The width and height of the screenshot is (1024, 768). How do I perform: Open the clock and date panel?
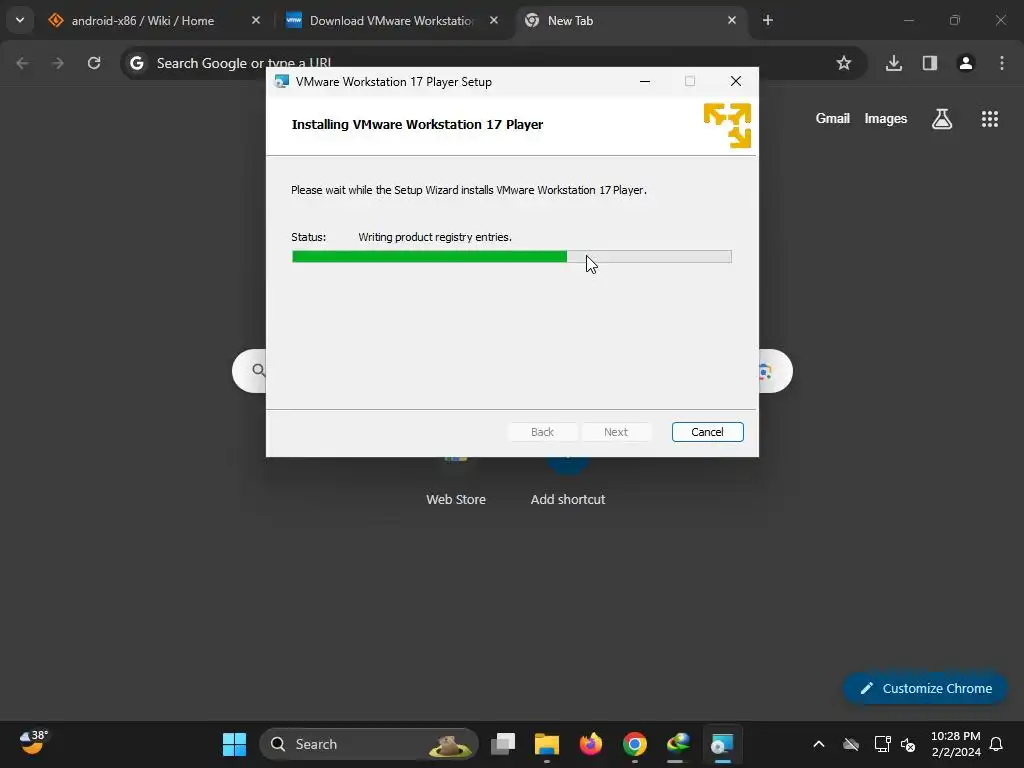(955, 744)
